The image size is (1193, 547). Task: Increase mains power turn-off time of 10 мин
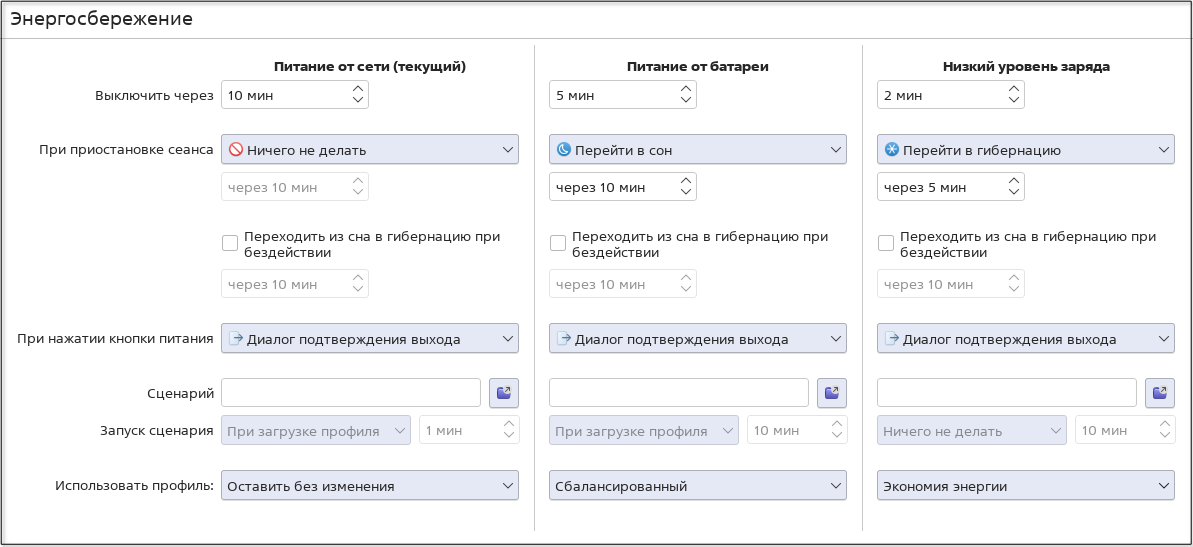click(358, 89)
